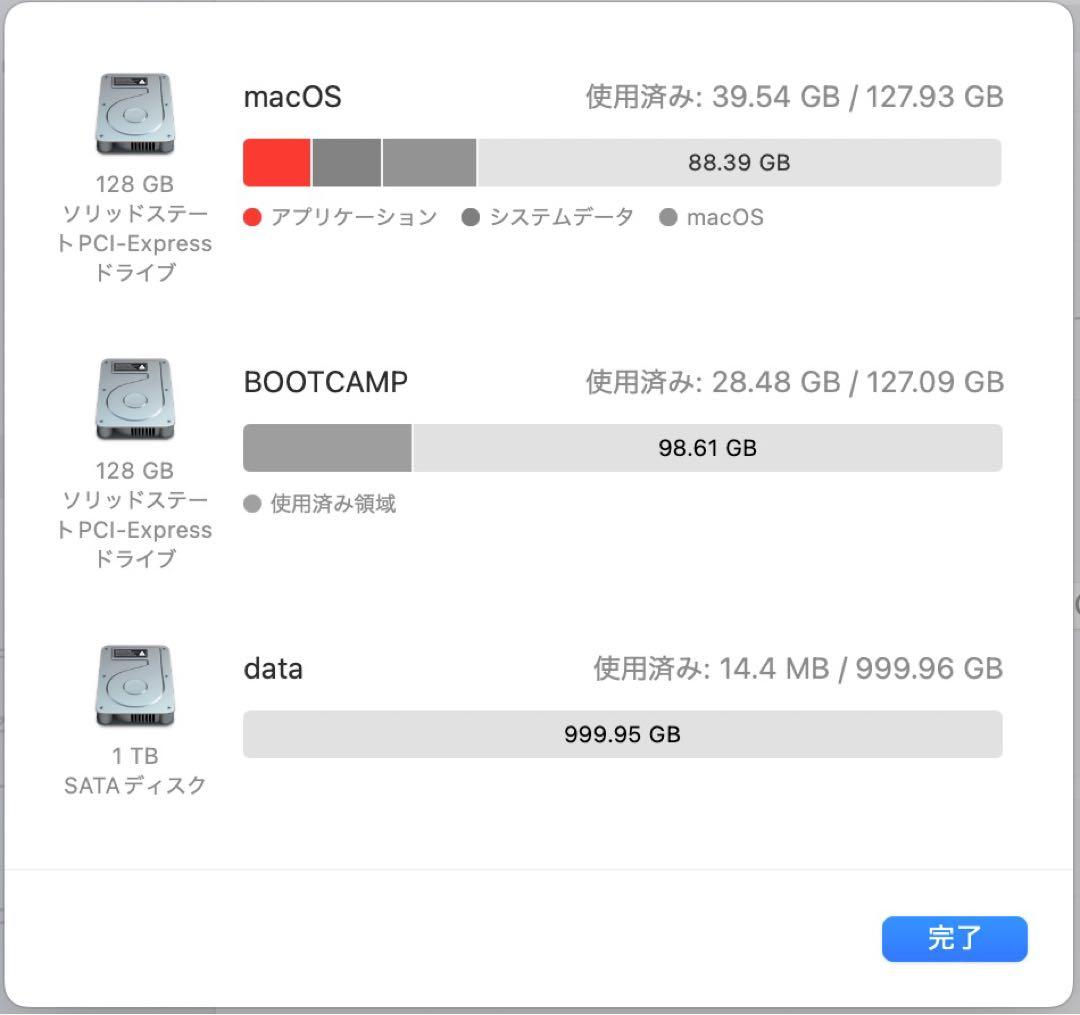Viewport: 1080px width, 1015px height.
Task: Select the BOOTCAMP volume title
Action: [x=325, y=382]
